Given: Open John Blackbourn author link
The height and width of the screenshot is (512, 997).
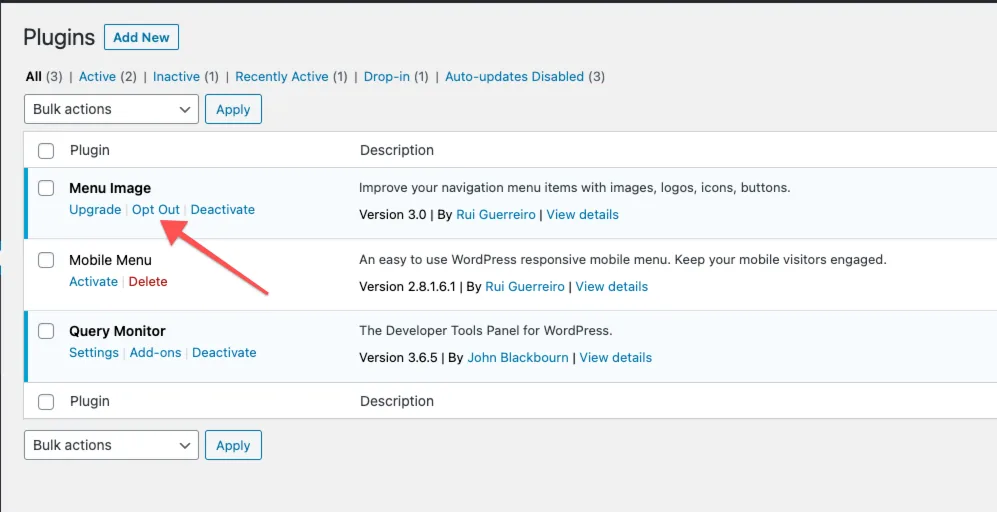Looking at the screenshot, I should coord(518,358).
